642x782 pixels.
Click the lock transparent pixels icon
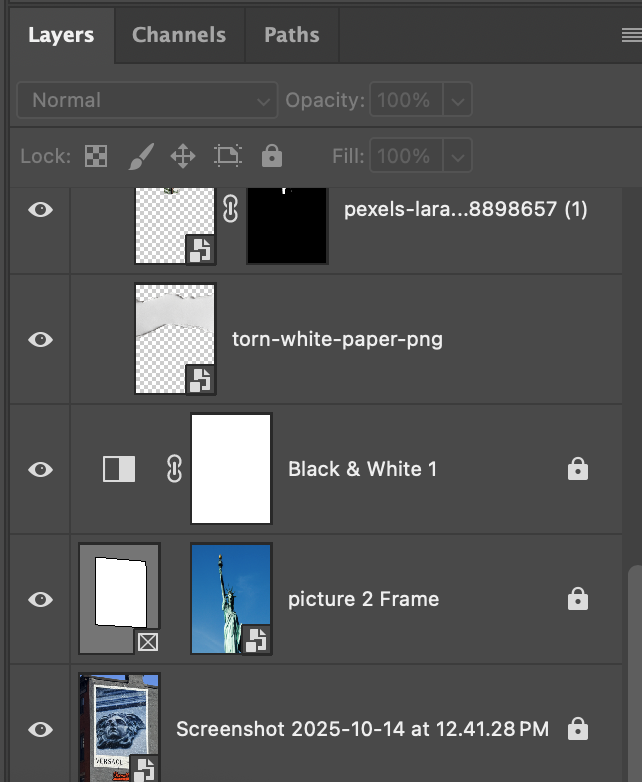tap(95, 156)
